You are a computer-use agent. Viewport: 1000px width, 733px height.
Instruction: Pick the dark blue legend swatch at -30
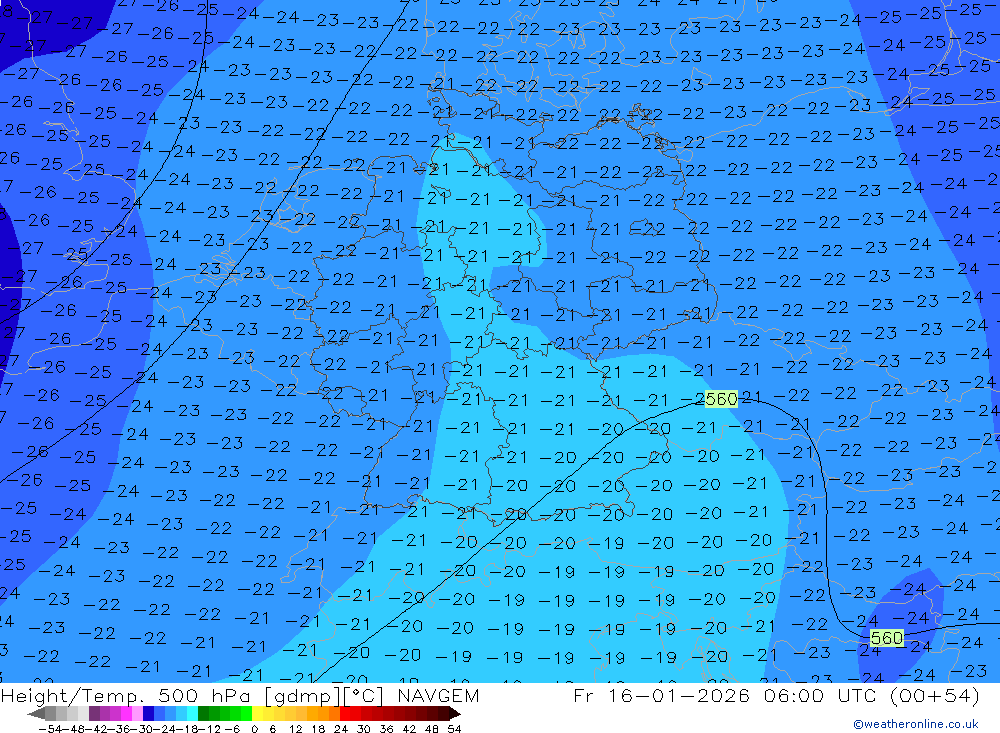[148, 714]
